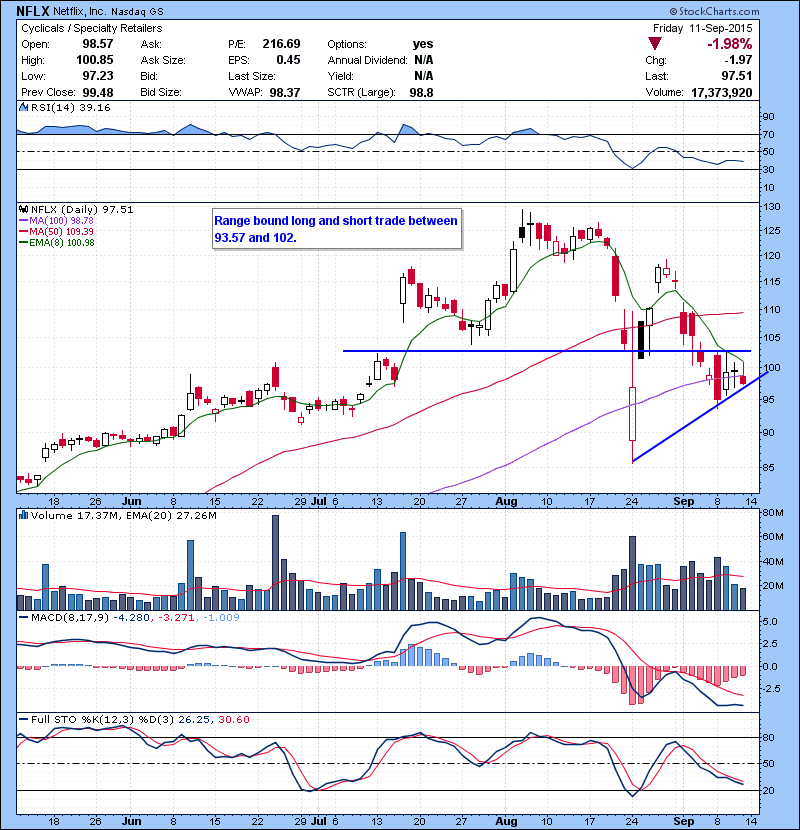The height and width of the screenshot is (830, 800).
Task: Click the Options value yes
Action: pos(423,44)
